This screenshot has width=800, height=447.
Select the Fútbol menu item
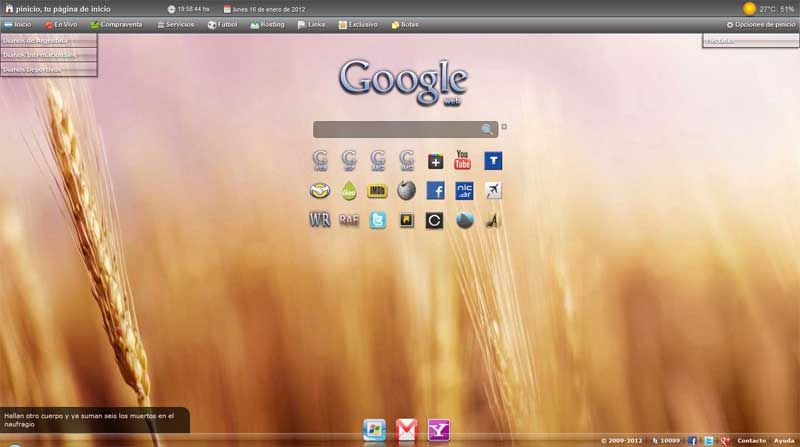coord(223,24)
